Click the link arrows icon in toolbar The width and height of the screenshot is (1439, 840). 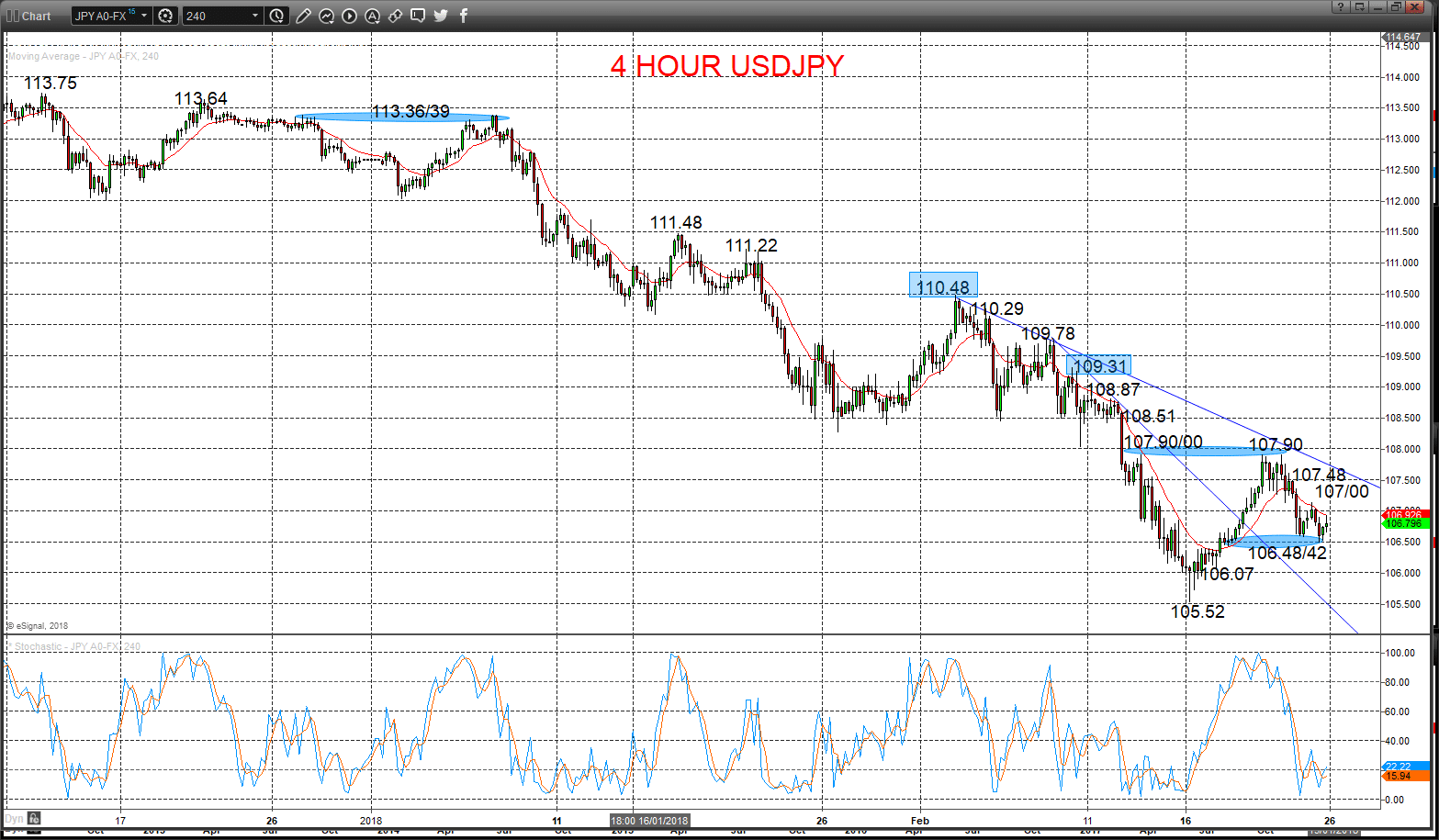(395, 16)
